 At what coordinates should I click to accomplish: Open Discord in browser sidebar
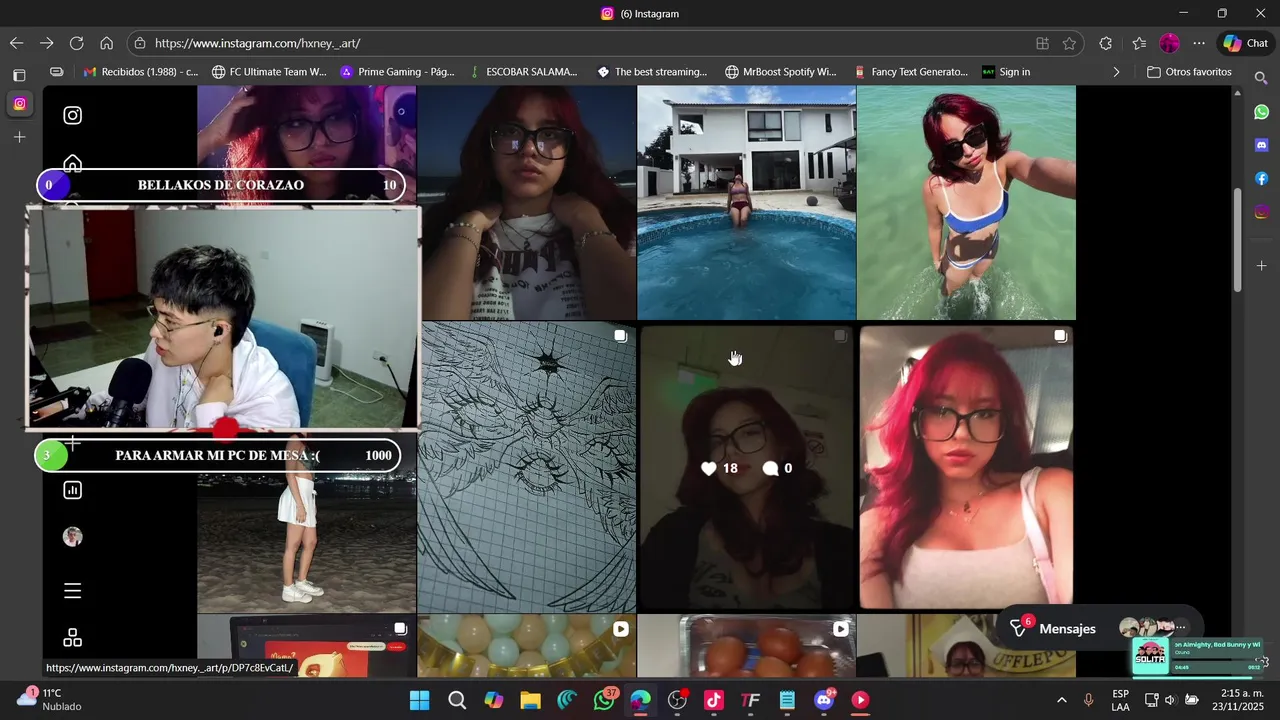[1262, 145]
